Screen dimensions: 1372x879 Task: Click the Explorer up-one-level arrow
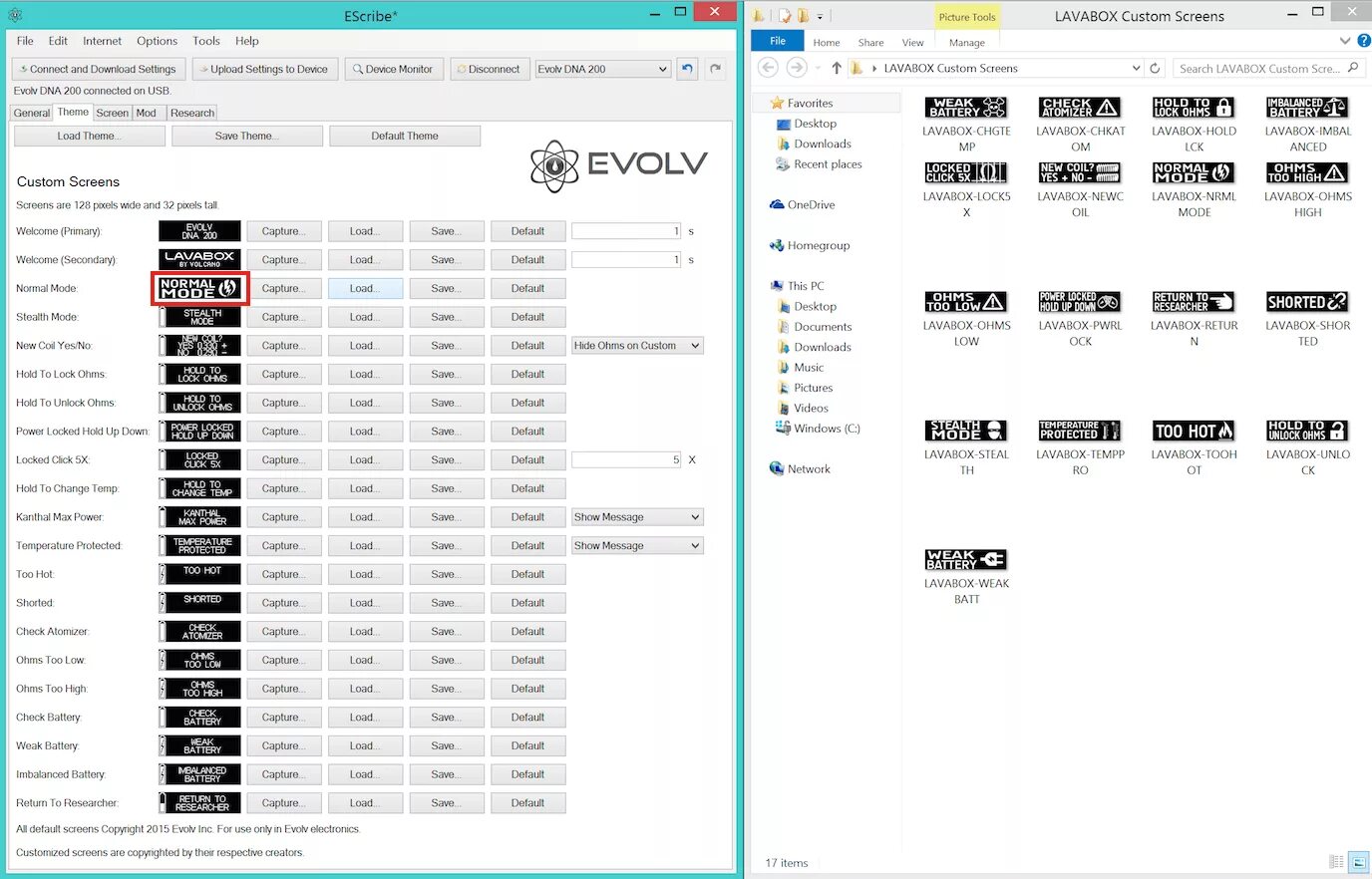click(x=836, y=68)
